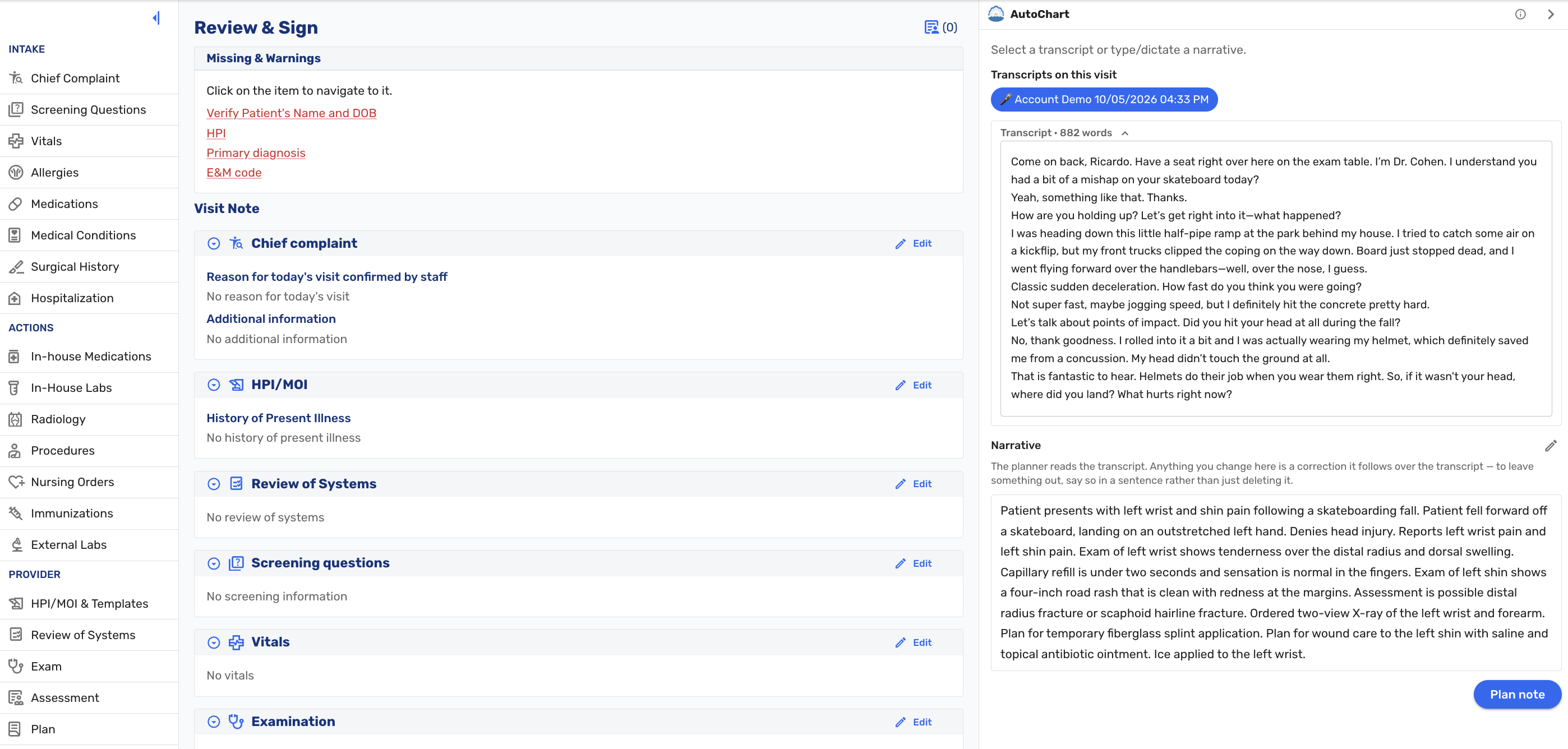Go to Allergies in the Intake sidebar
1568x749 pixels.
(x=89, y=172)
